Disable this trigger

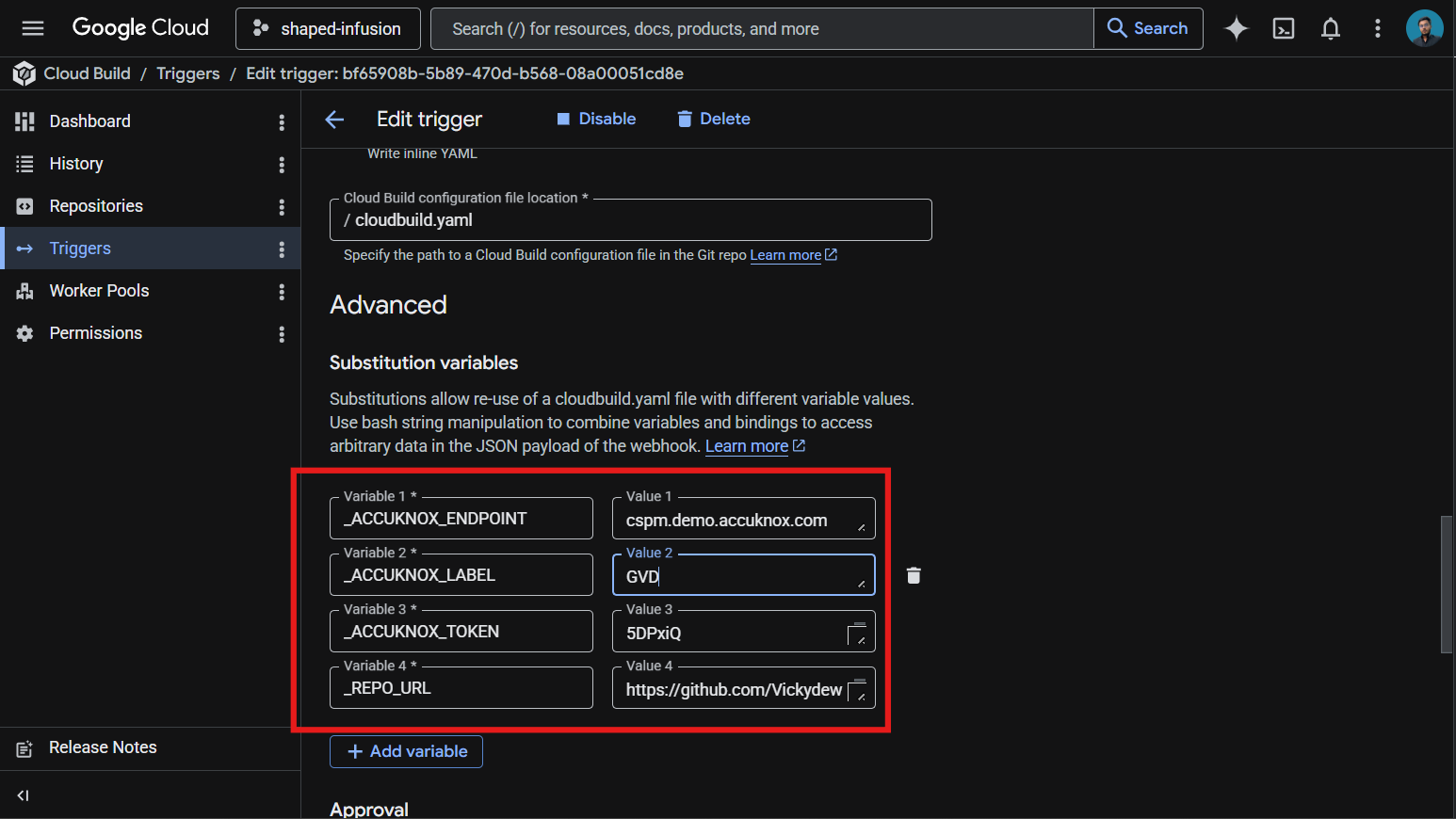tap(596, 120)
